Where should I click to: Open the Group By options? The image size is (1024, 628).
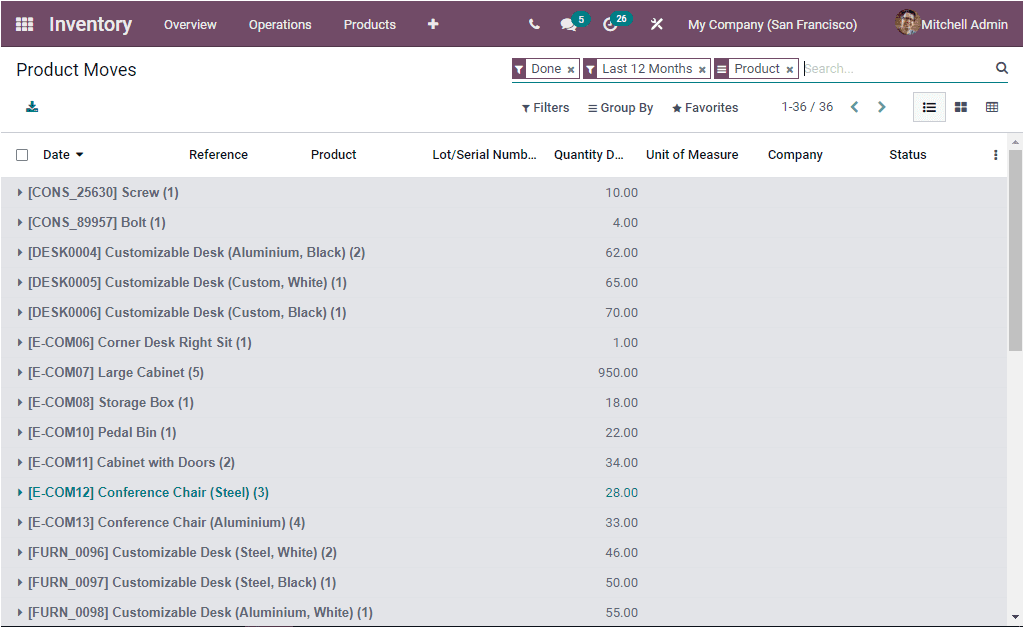click(x=620, y=107)
